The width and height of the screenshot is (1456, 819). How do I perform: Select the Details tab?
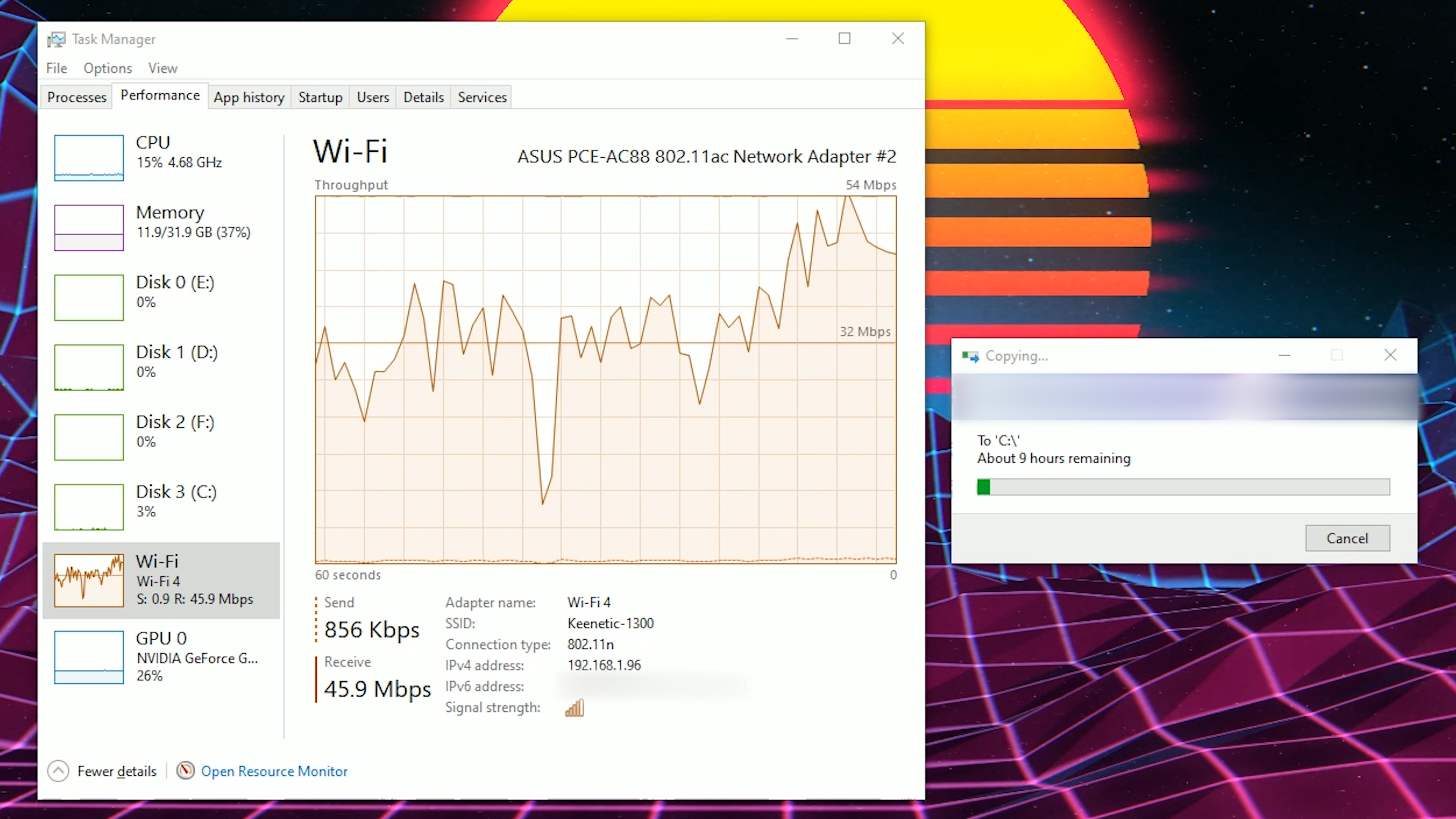pos(423,97)
